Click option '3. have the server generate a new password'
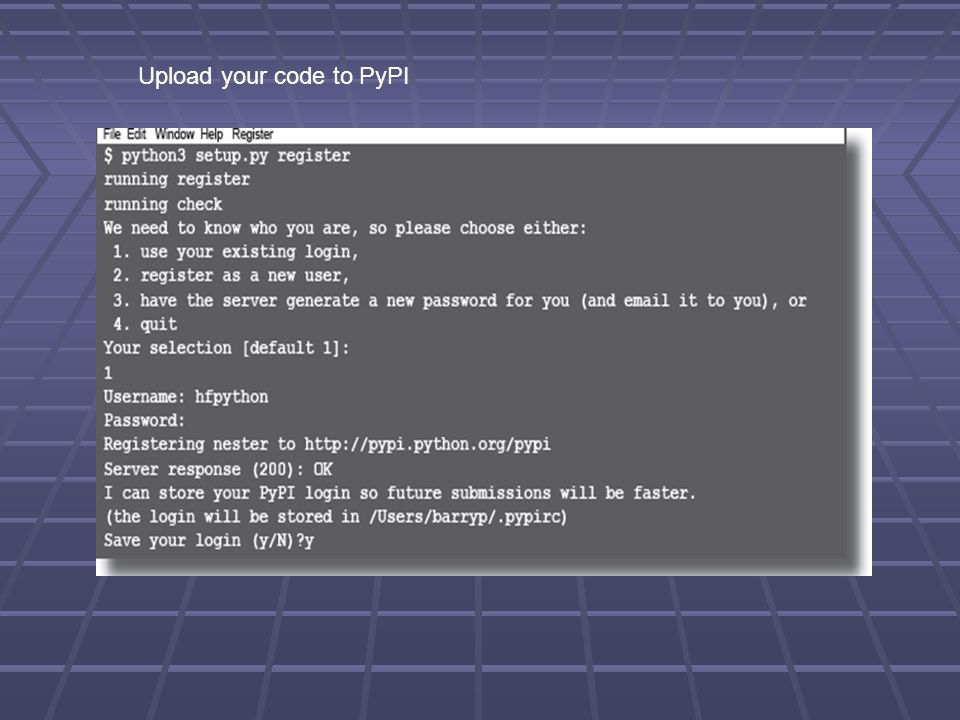This screenshot has height=720, width=960. coord(459,301)
